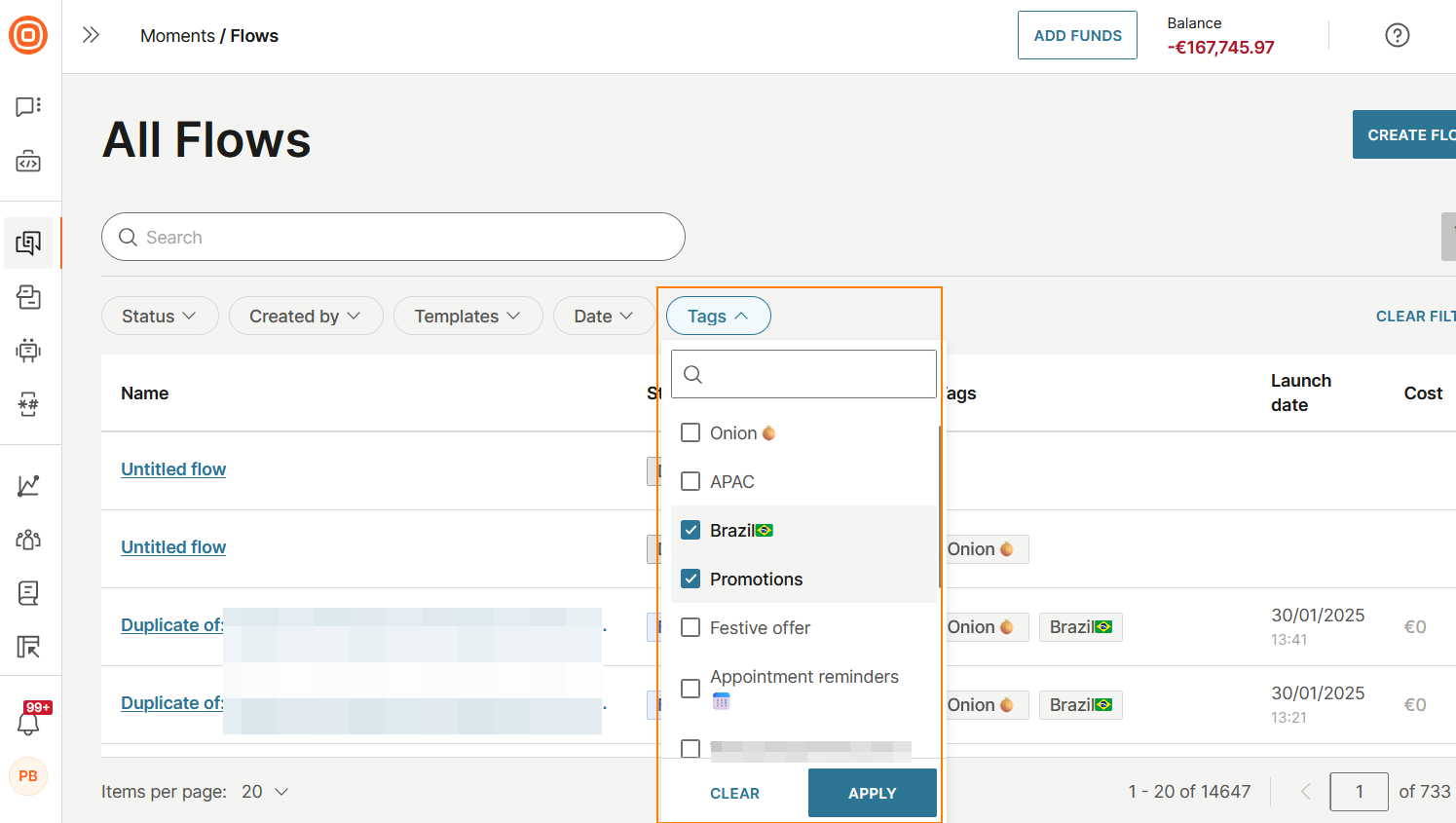Open the PB user profile avatar

28,776
